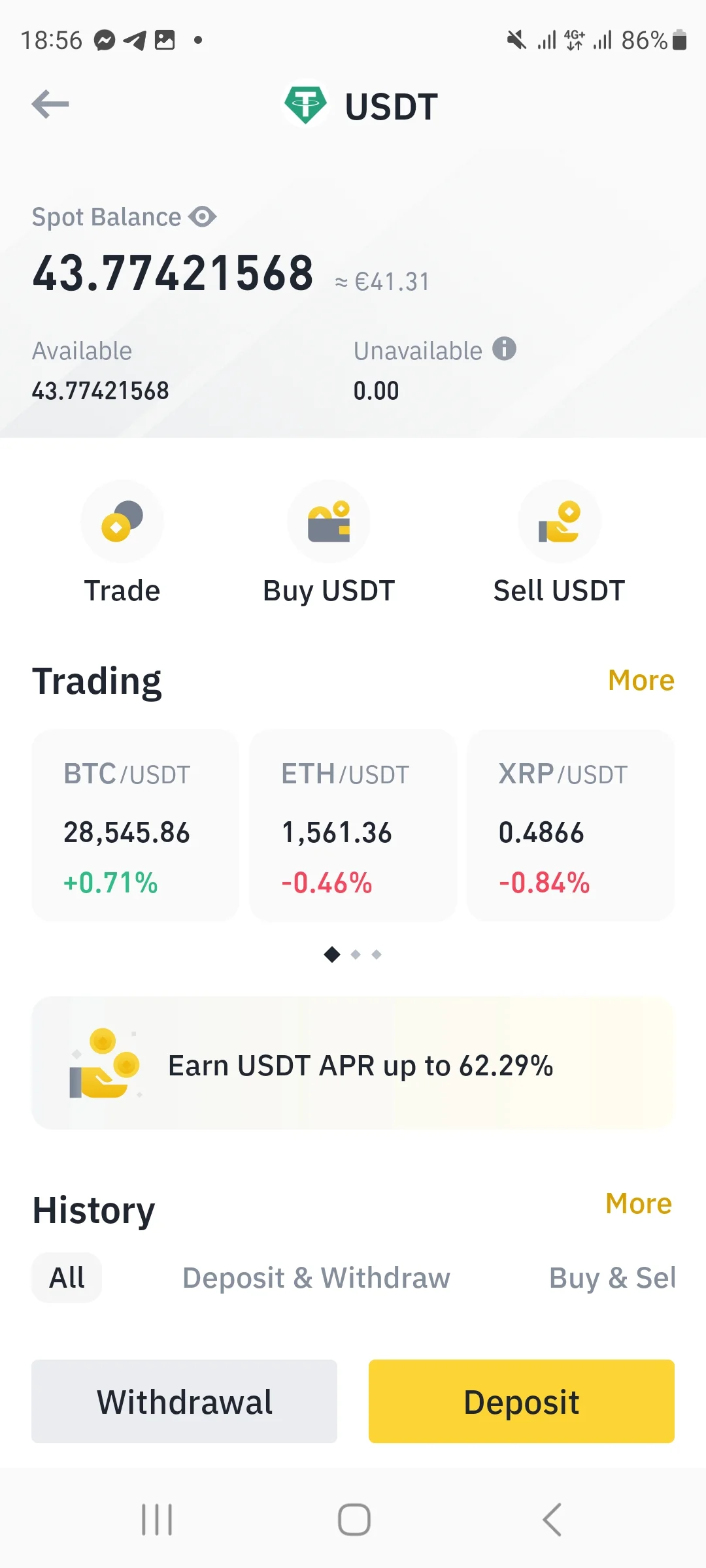706x1568 pixels.
Task: Switch to Buy & Sell history tab
Action: click(x=612, y=1277)
